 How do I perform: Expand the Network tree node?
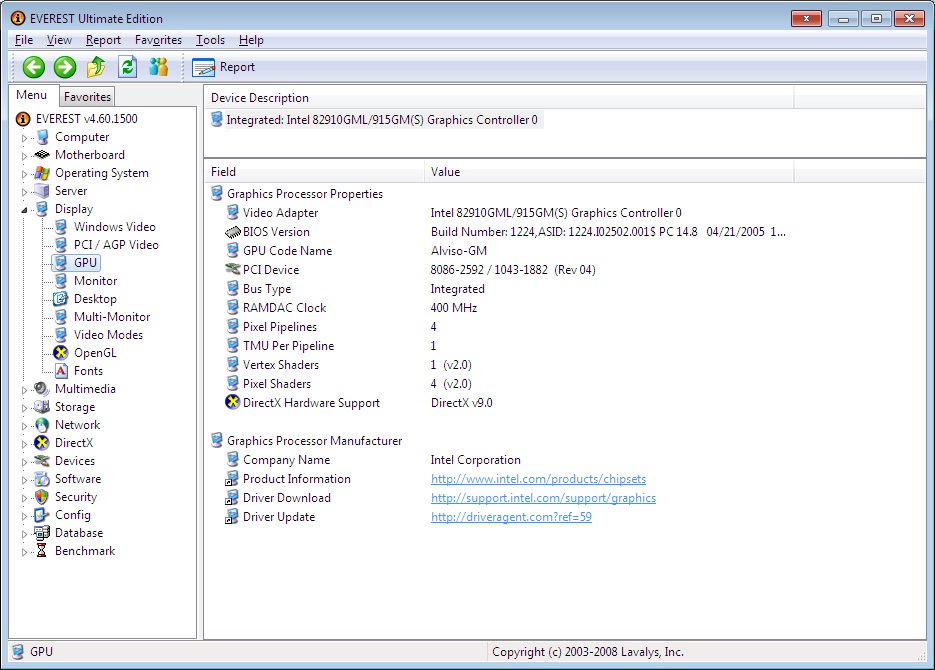point(24,426)
